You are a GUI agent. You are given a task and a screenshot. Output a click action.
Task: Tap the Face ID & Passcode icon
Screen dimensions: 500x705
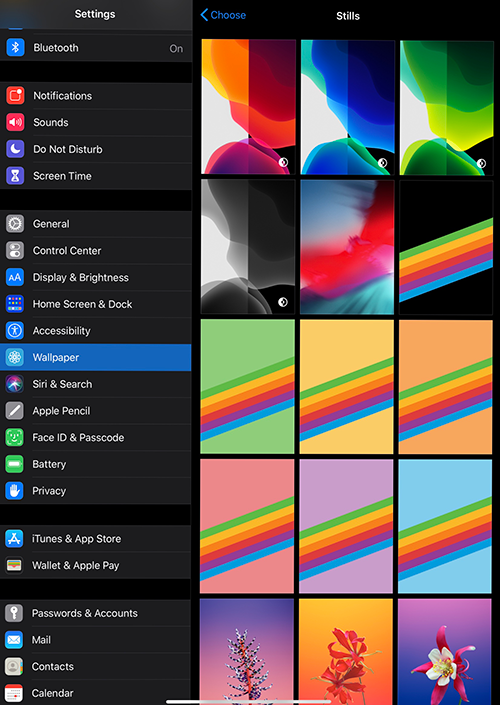14,437
